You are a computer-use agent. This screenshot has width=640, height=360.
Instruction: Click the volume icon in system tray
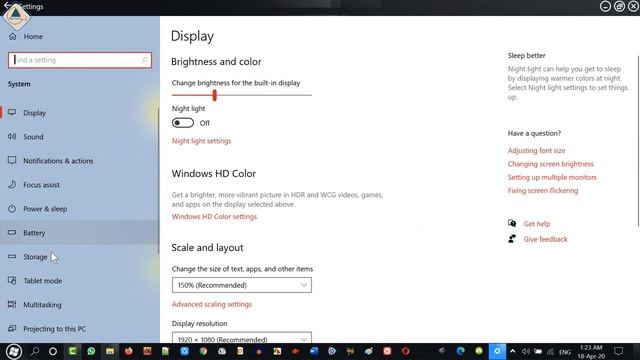[526, 351]
